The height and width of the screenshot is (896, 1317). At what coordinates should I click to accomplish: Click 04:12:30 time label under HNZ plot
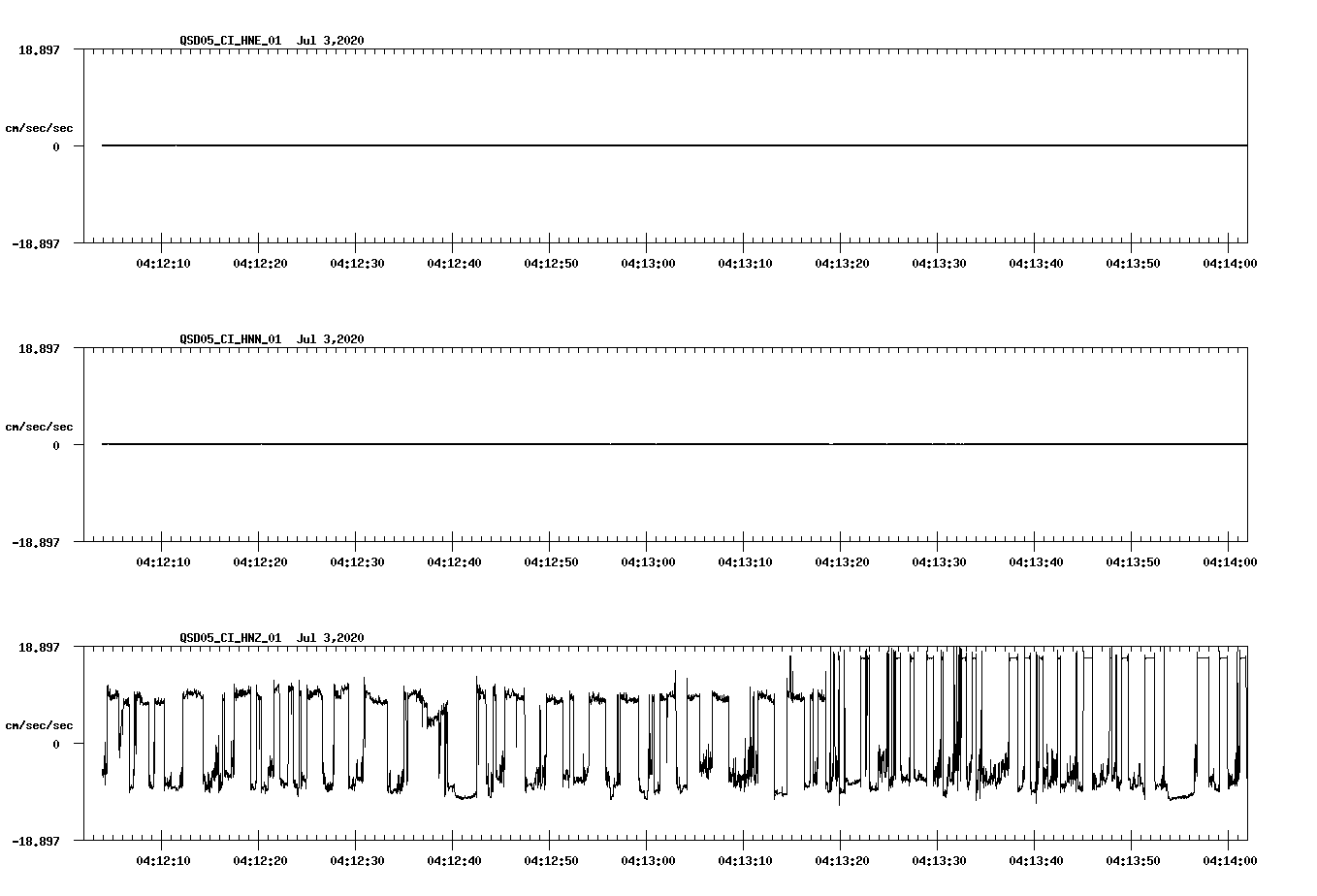point(357,861)
